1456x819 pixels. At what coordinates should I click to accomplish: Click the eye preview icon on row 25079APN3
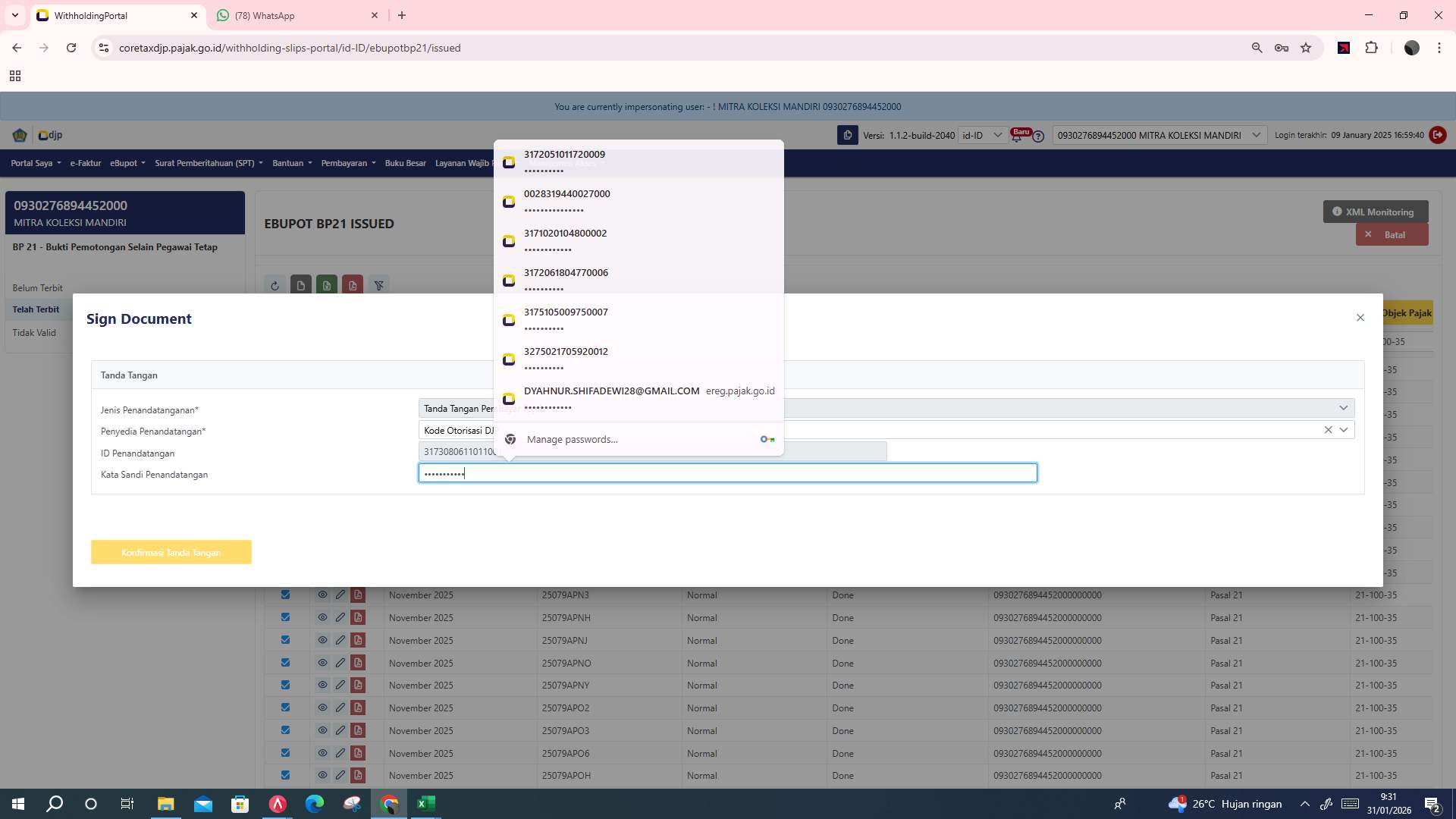(x=322, y=595)
